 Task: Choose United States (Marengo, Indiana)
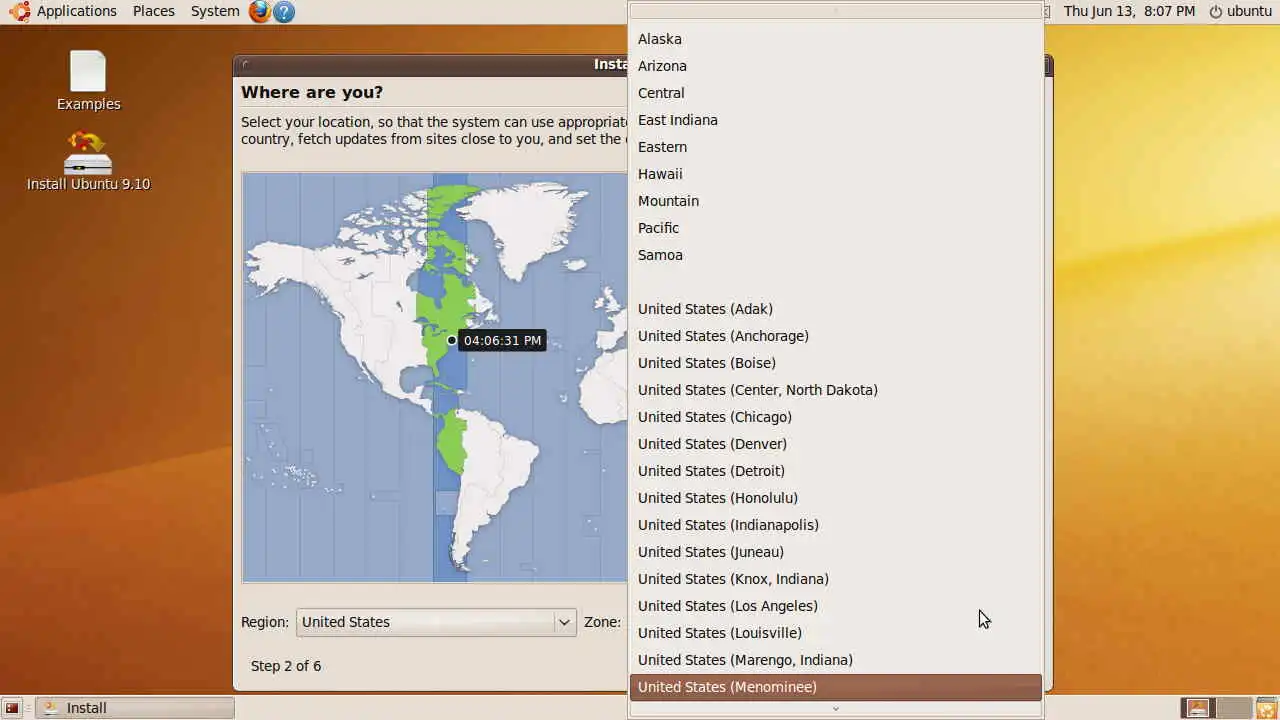[x=835, y=660]
